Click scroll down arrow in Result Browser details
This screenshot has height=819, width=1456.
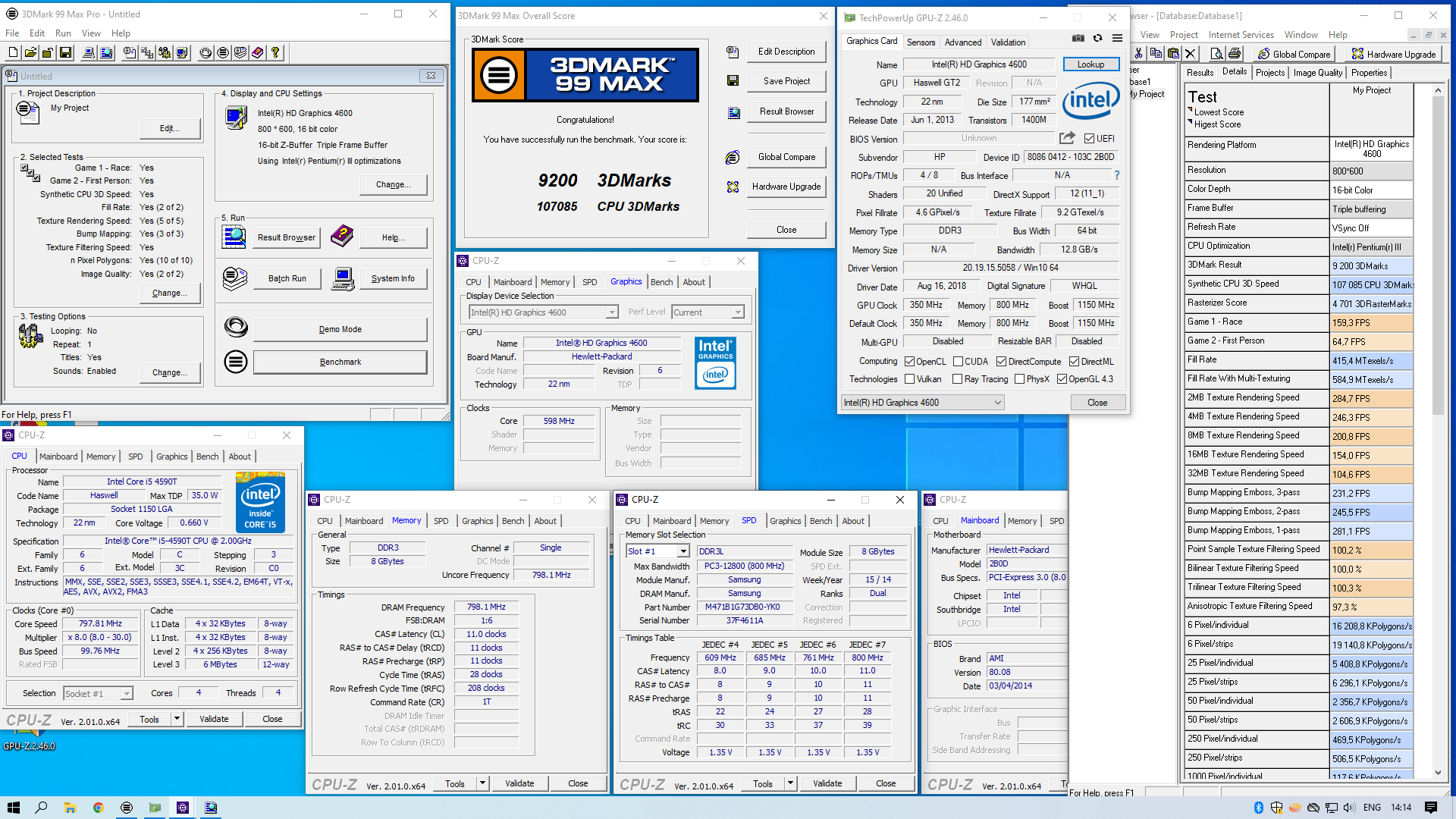click(1438, 772)
